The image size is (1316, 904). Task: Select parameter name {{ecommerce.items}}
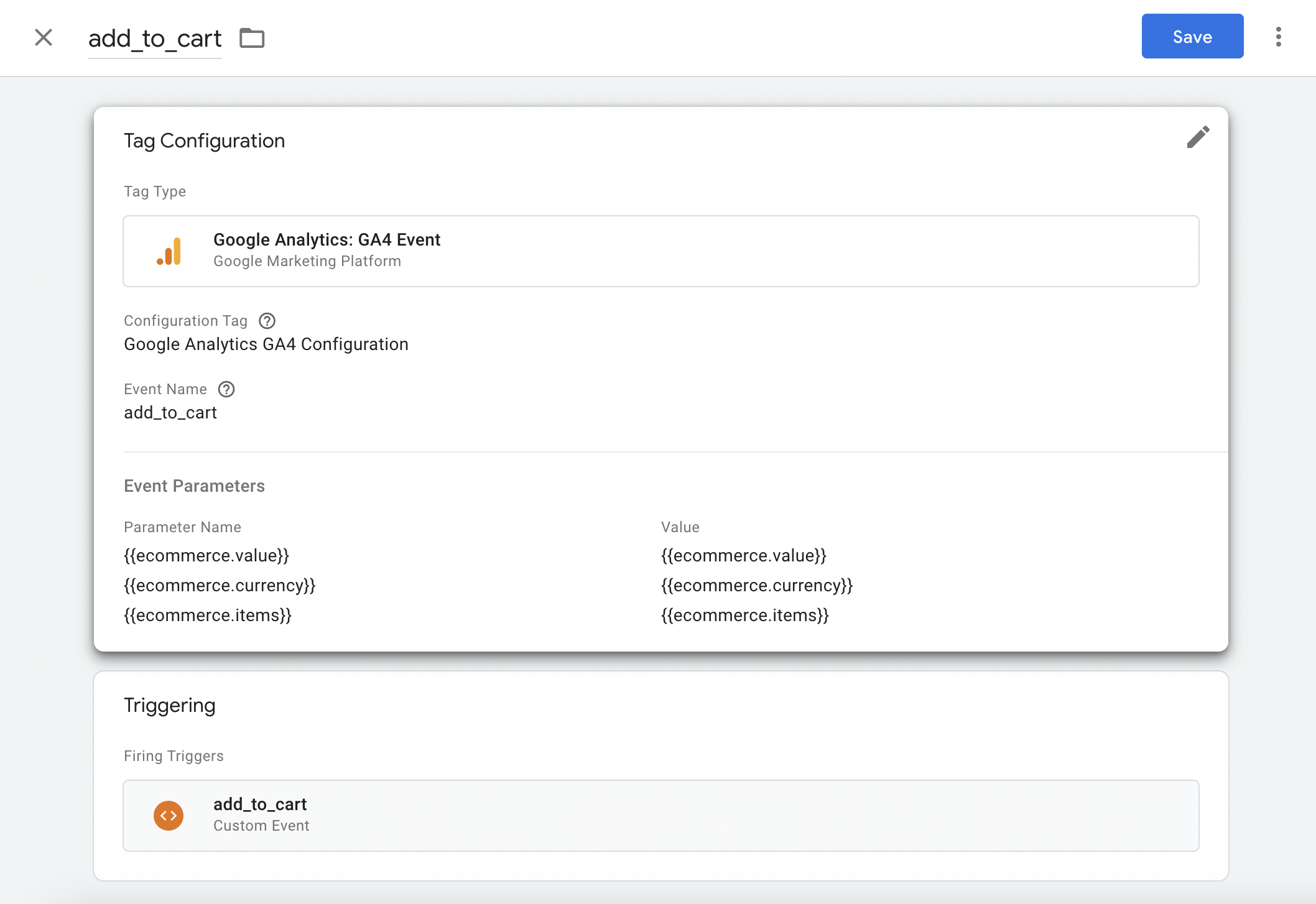[208, 615]
